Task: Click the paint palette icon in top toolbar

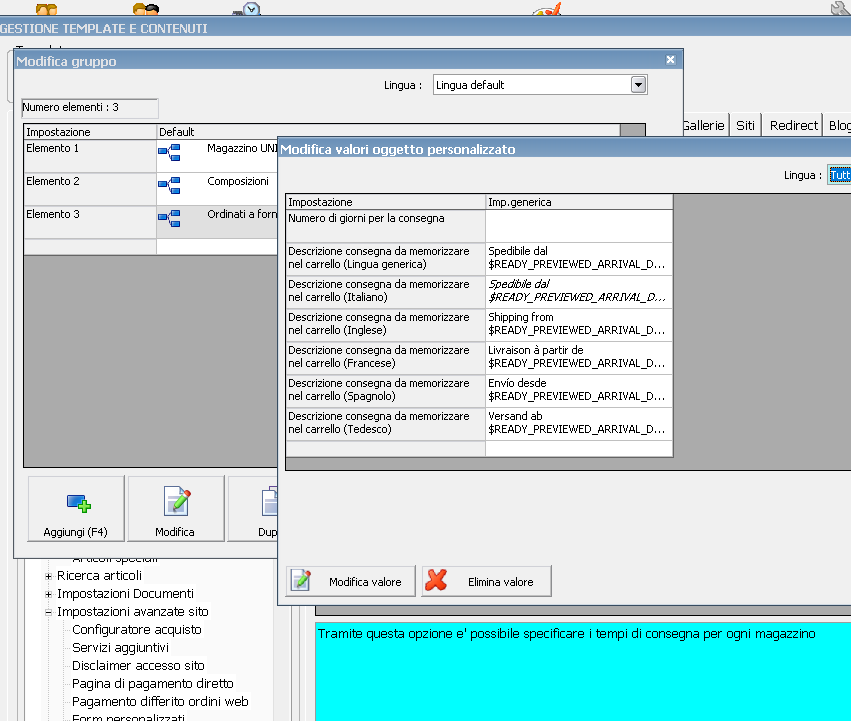Action: (x=547, y=8)
